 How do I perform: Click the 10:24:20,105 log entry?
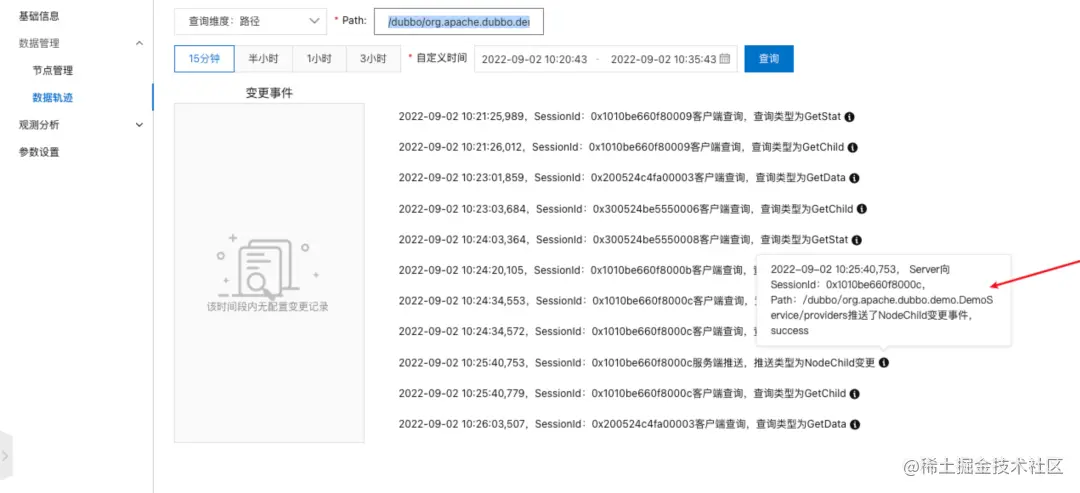coord(578,270)
